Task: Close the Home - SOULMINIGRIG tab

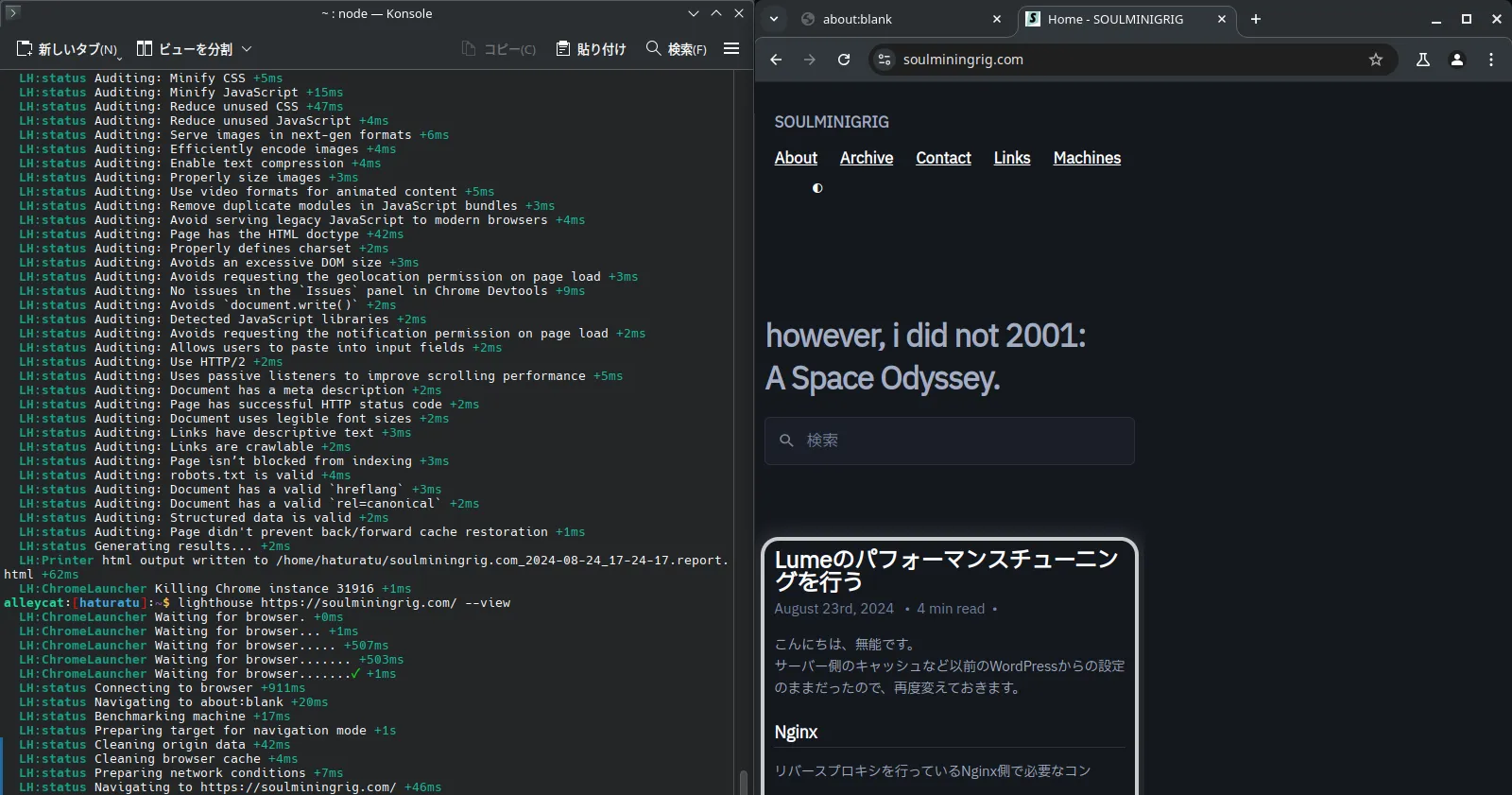Action: [1222, 19]
